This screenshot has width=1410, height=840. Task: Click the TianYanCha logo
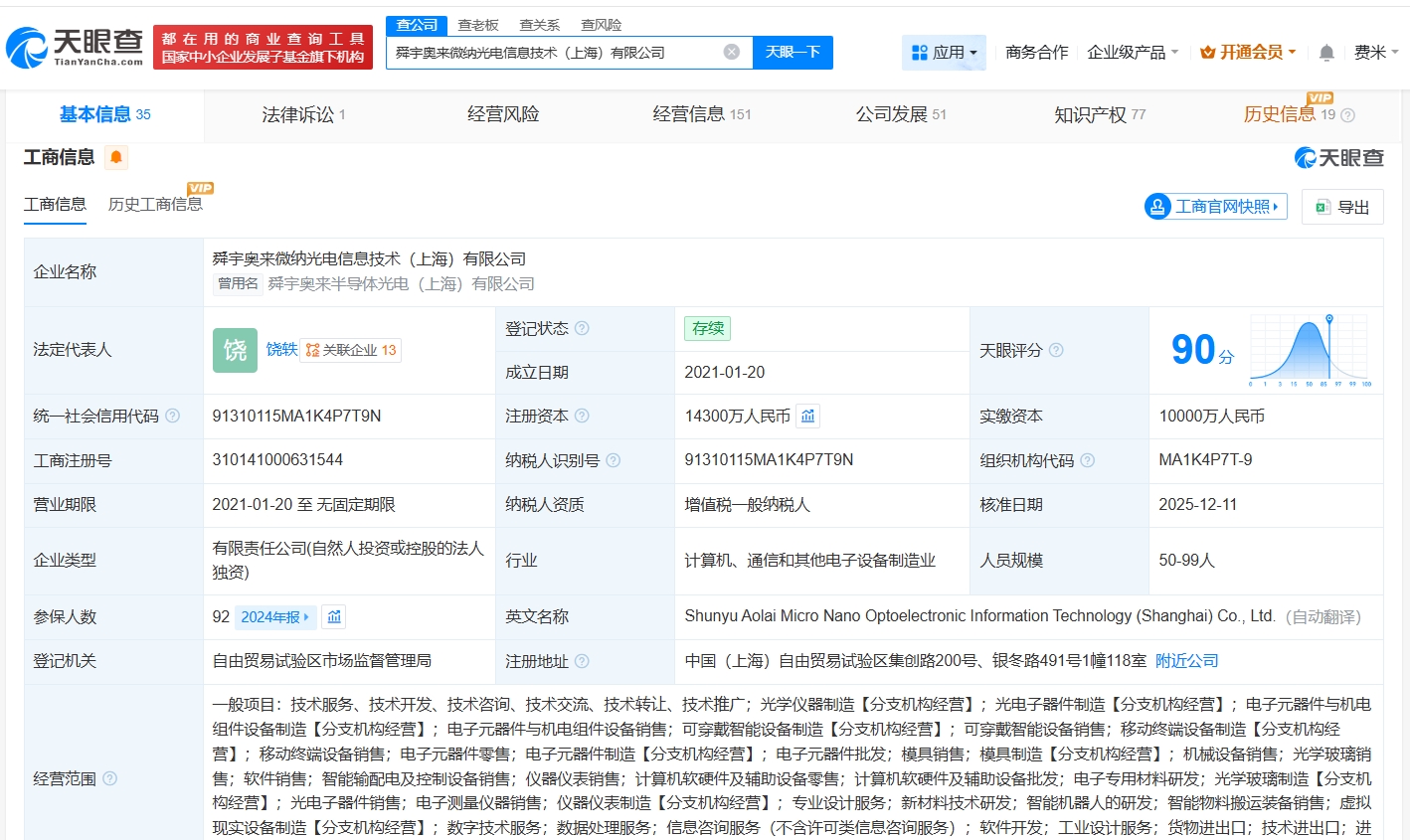pyautogui.click(x=76, y=47)
